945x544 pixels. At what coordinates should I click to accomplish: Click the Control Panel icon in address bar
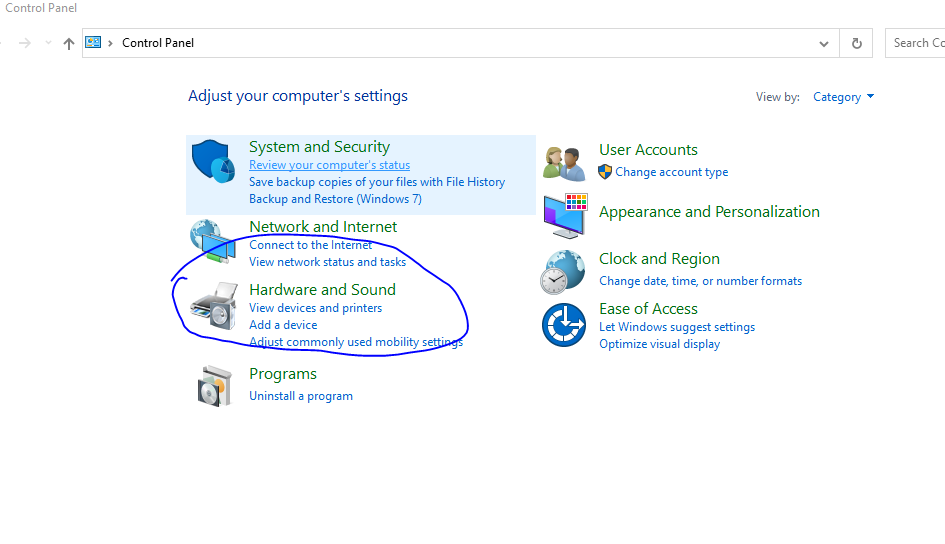click(x=93, y=42)
